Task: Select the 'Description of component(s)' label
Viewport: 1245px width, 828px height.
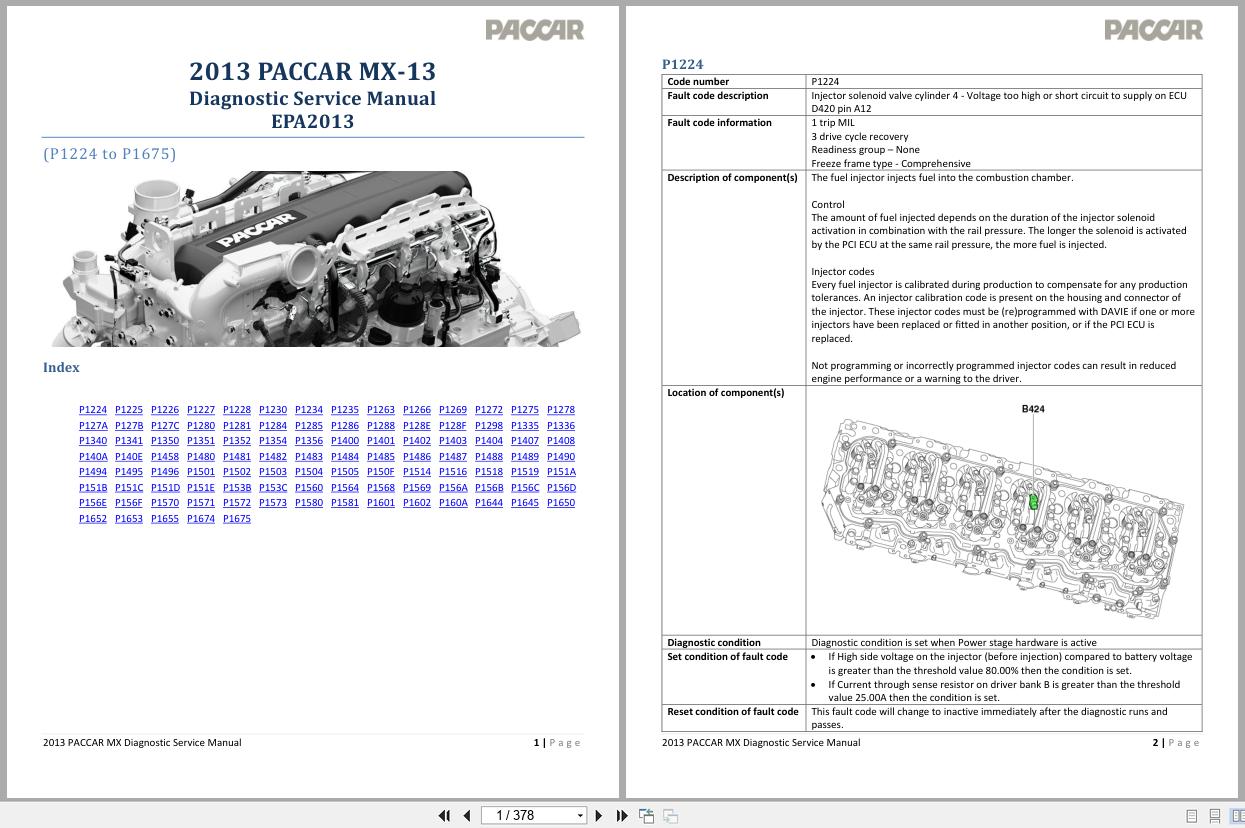Action: [732, 178]
